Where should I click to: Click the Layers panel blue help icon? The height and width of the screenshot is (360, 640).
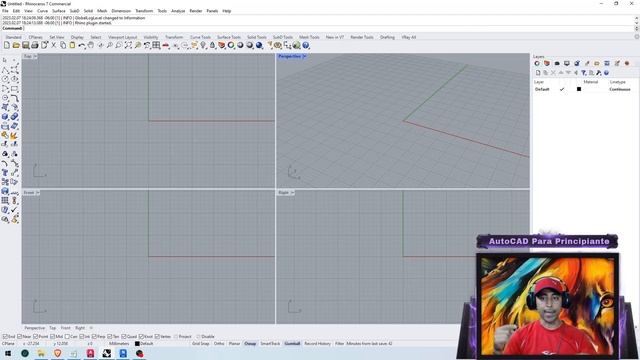(x=607, y=73)
